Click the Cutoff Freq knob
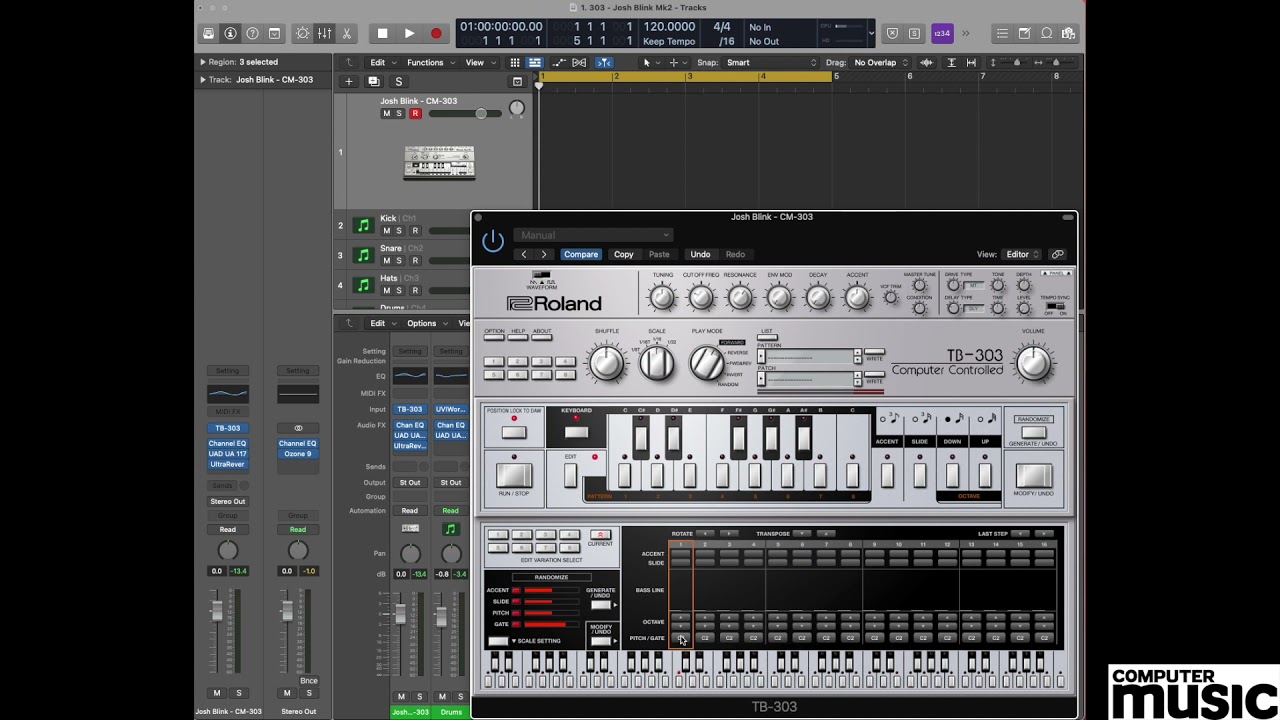The width and height of the screenshot is (1280, 720). pyautogui.click(x=701, y=297)
